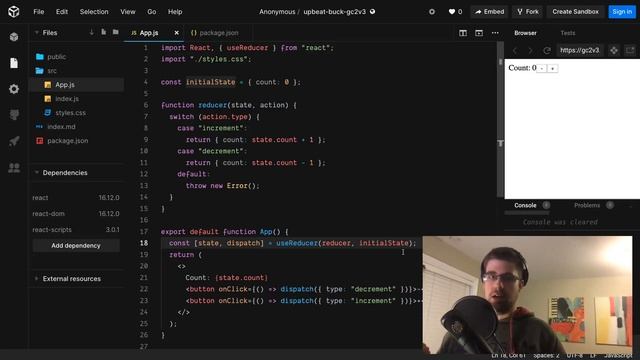Click the Create Sandbox button
The width and height of the screenshot is (640, 360).
pyautogui.click(x=576, y=12)
